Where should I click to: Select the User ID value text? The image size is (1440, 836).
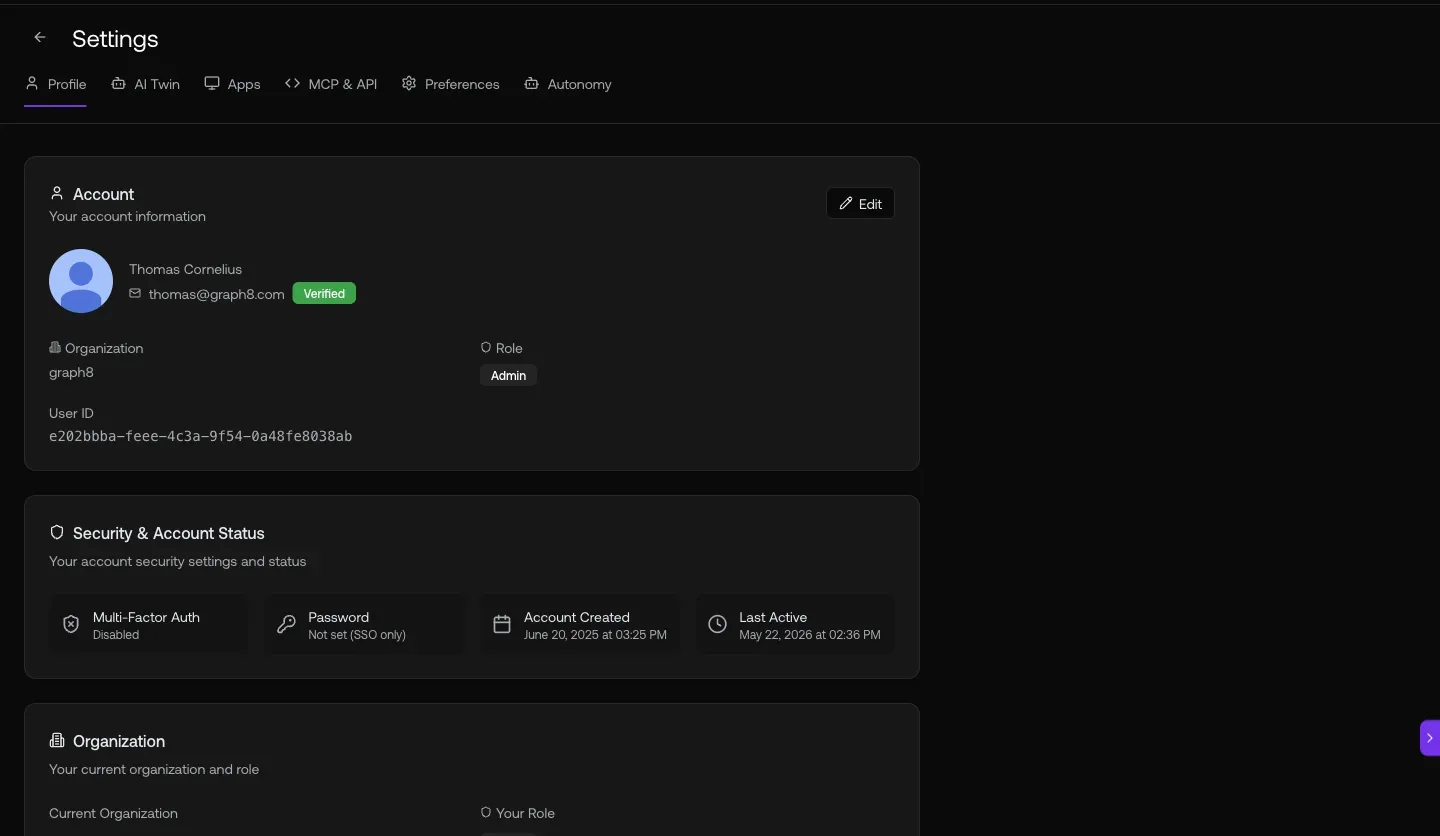coord(200,436)
